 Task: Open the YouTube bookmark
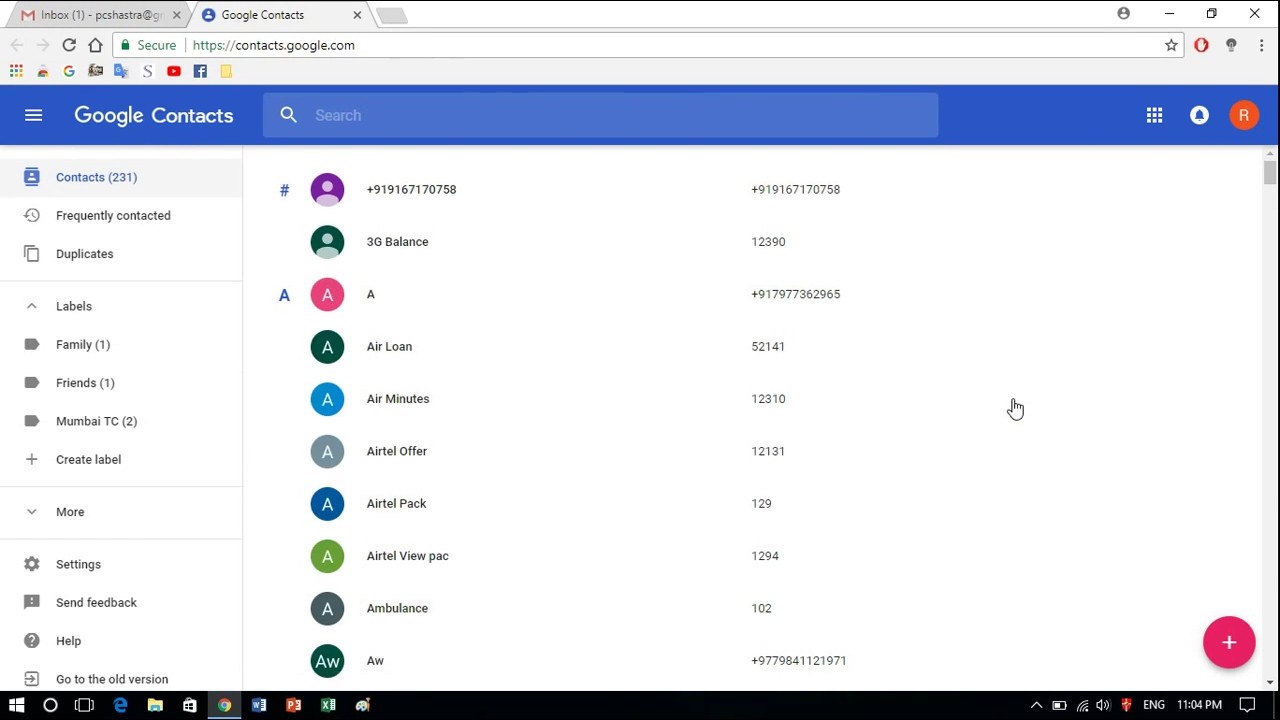pyautogui.click(x=174, y=71)
